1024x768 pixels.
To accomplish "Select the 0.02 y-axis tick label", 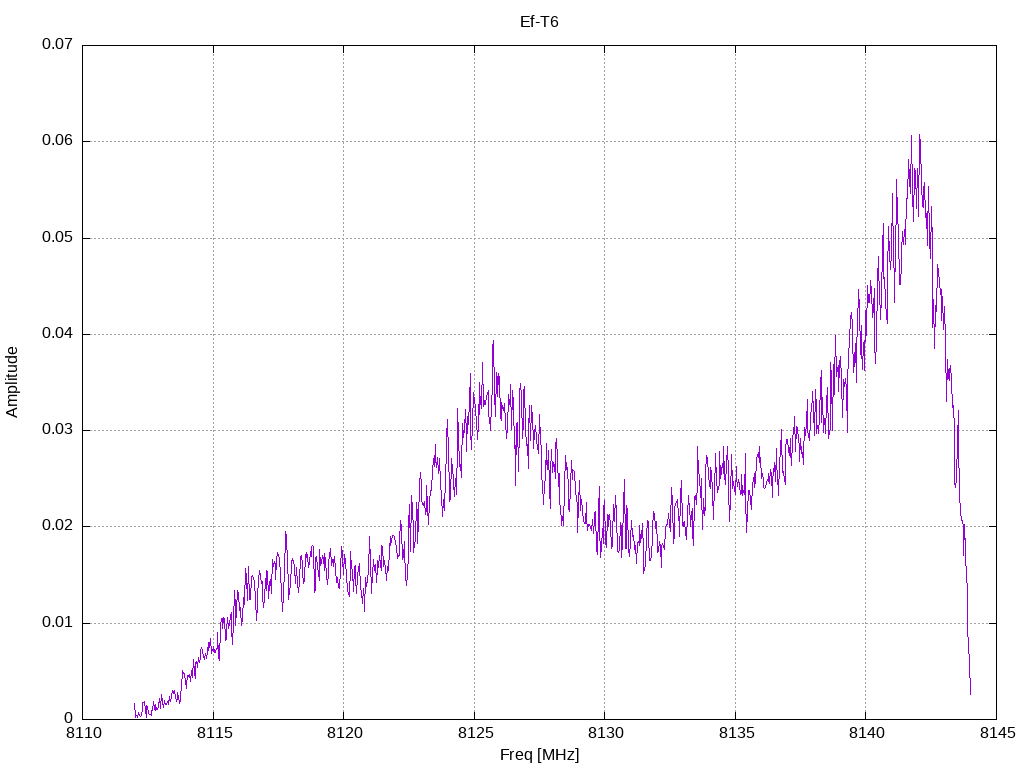I will pyautogui.click(x=57, y=526).
